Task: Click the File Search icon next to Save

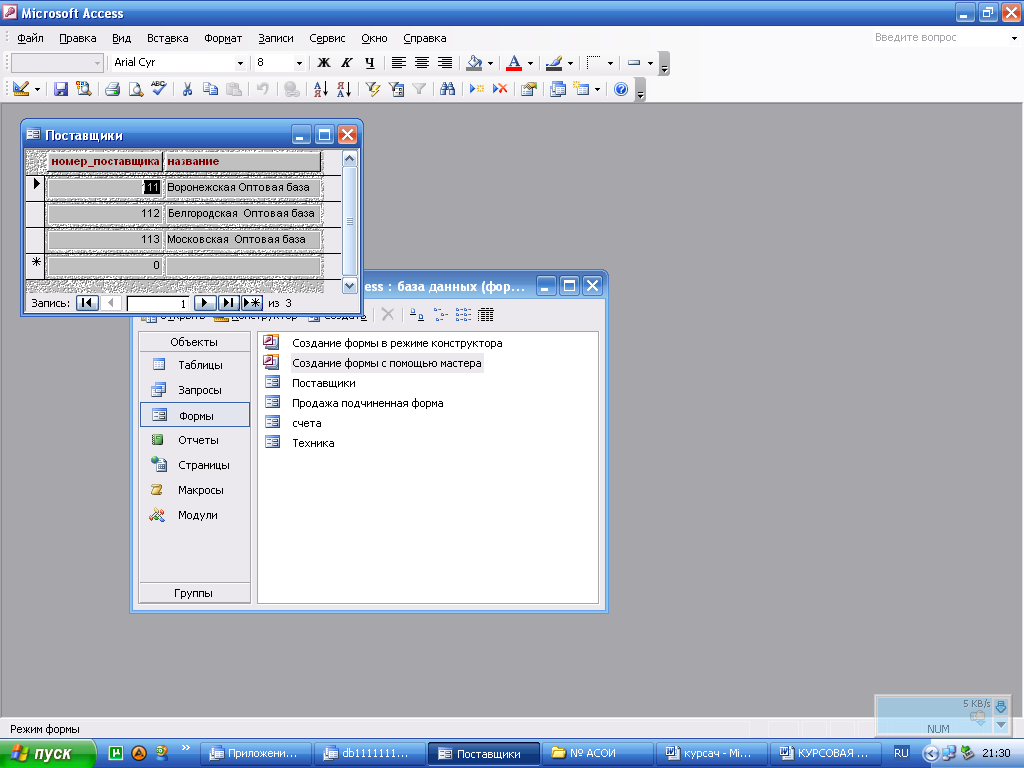Action: pos(84,89)
